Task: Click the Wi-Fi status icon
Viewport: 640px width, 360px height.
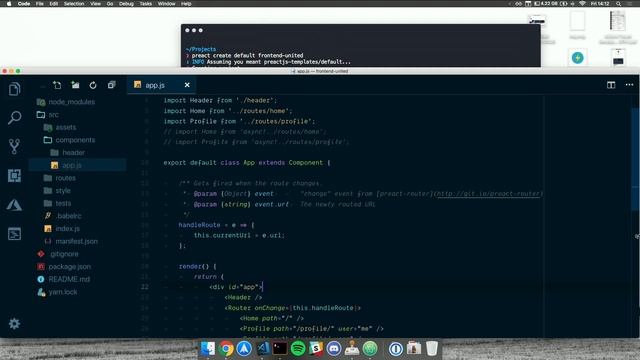Action: [582, 4]
